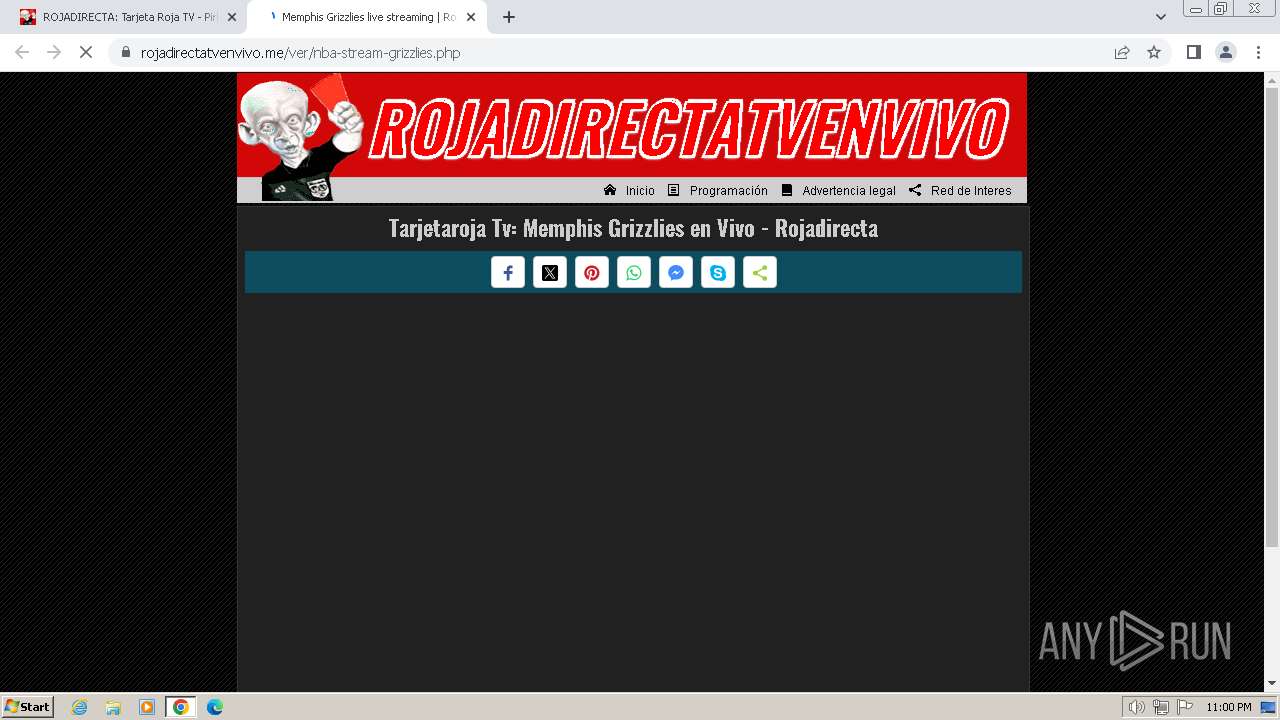The width and height of the screenshot is (1280, 720).
Task: Click the Show desktop tray icon
Action: click(x=1269, y=707)
